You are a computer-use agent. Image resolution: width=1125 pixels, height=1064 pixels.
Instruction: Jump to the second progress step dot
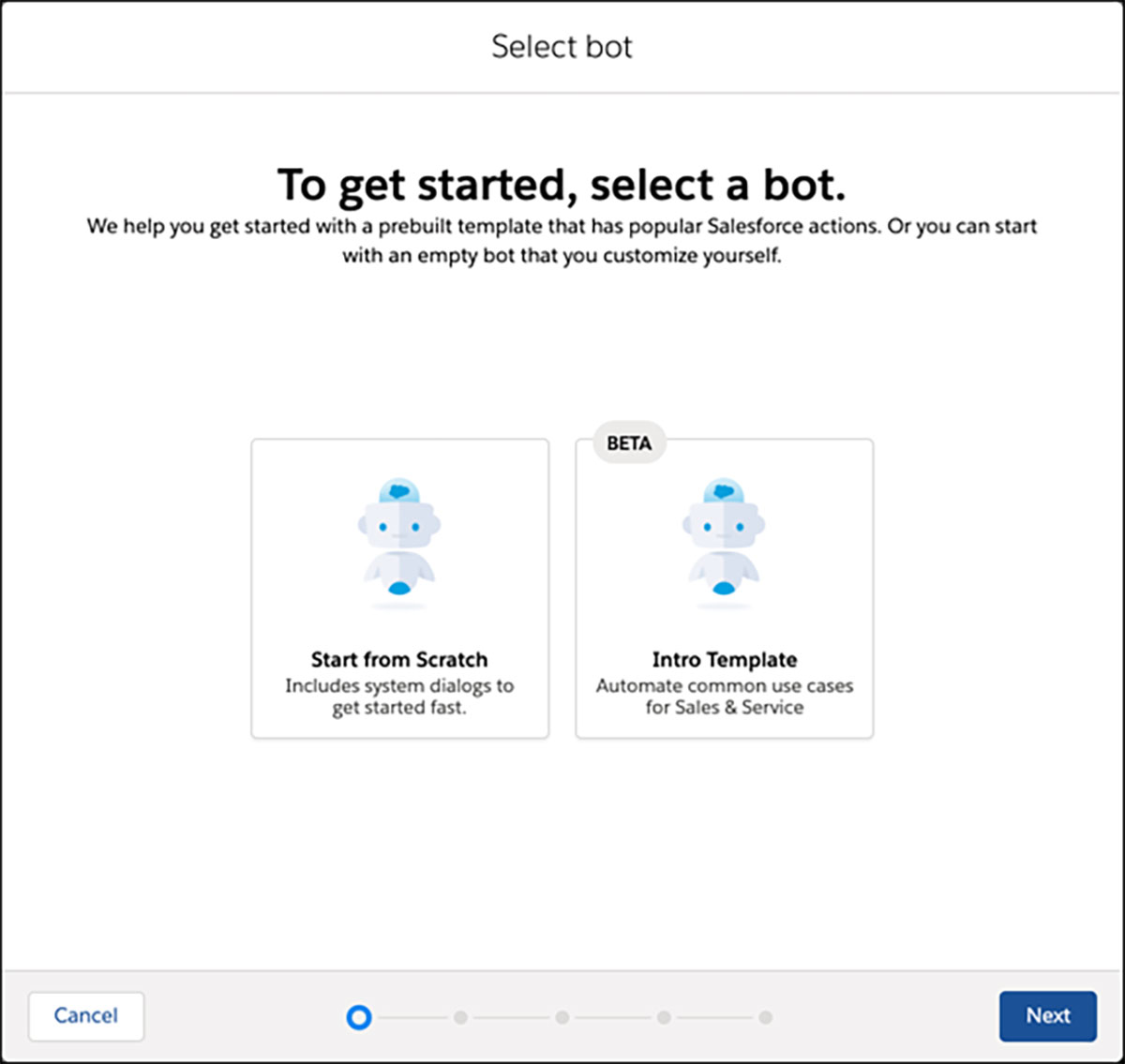coord(460,1017)
